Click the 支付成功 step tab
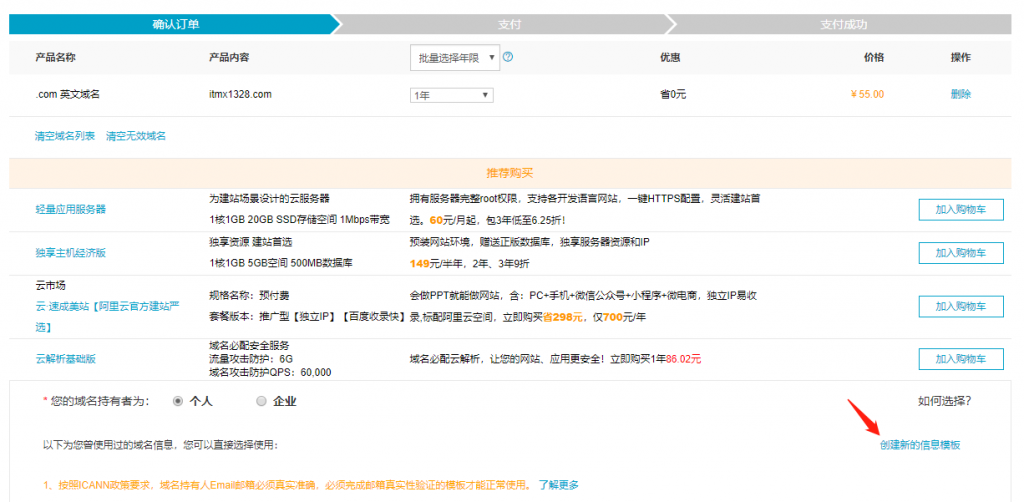Image resolution: width=1024 pixels, height=502 pixels. [842, 24]
